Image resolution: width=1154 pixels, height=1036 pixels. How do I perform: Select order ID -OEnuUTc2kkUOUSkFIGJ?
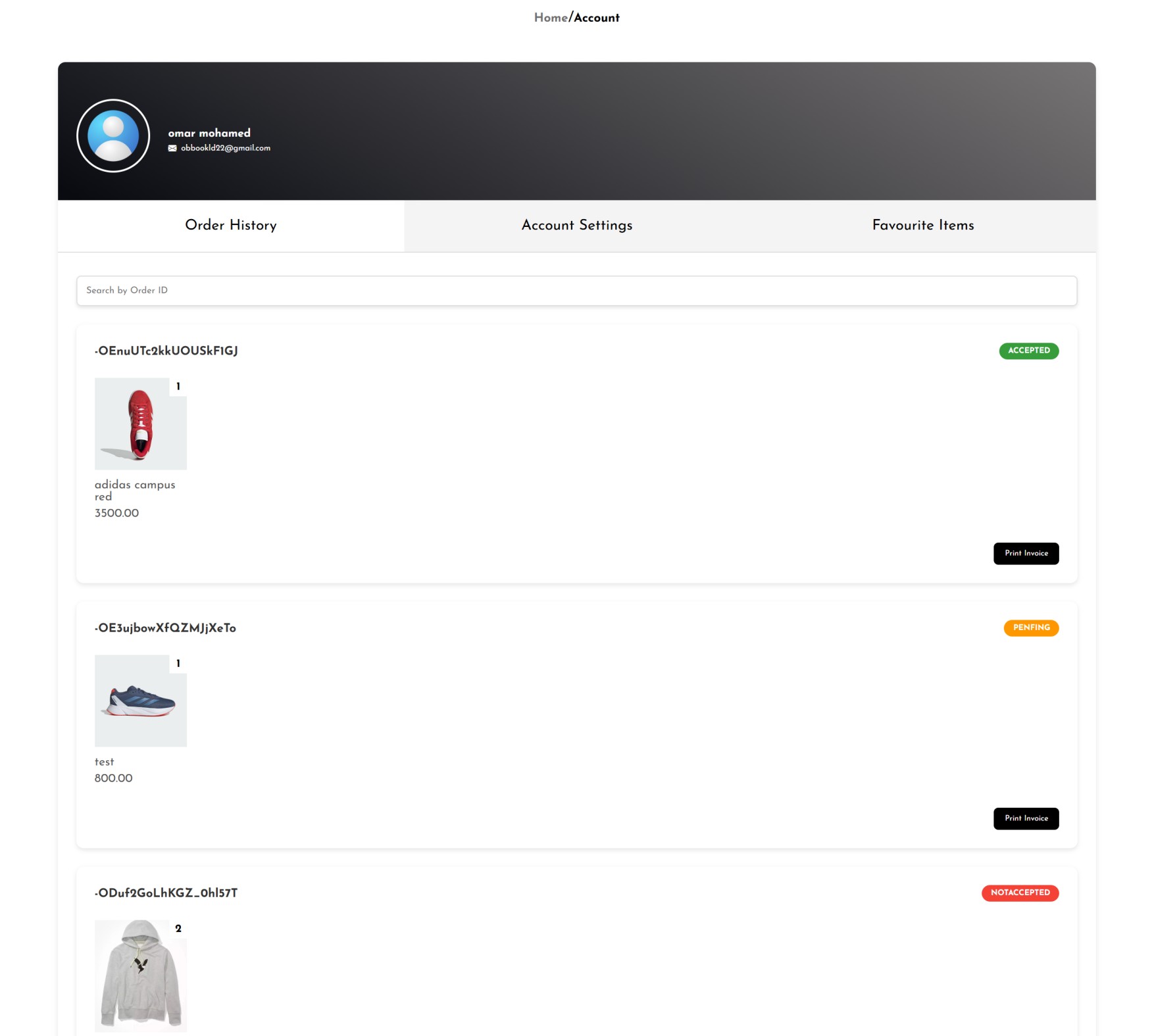coord(166,351)
